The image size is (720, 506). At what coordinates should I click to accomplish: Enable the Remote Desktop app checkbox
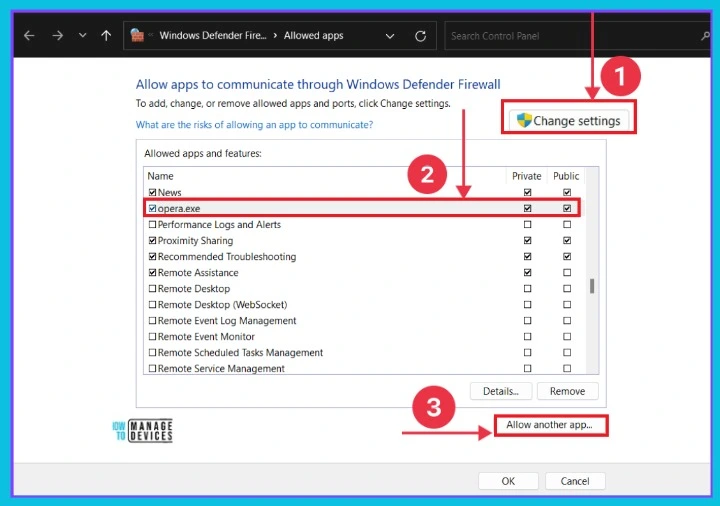(x=152, y=289)
